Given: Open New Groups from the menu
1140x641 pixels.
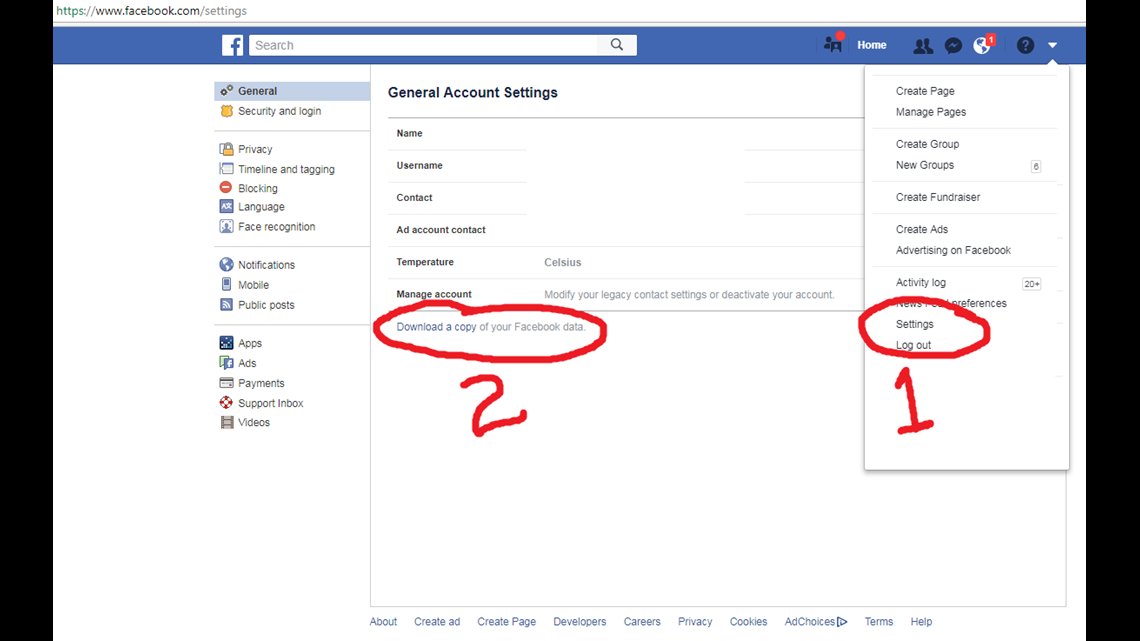Looking at the screenshot, I should pyautogui.click(x=925, y=165).
